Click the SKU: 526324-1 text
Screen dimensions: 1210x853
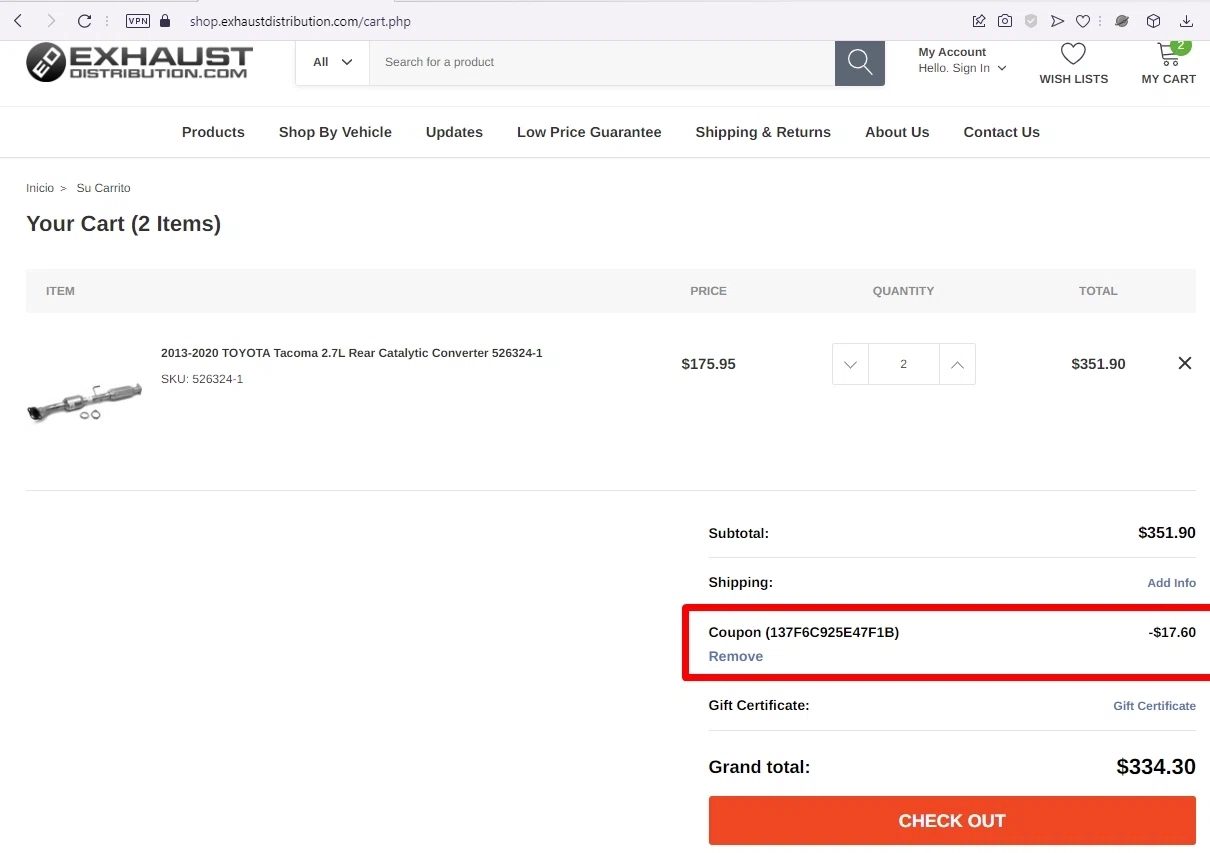pos(202,379)
